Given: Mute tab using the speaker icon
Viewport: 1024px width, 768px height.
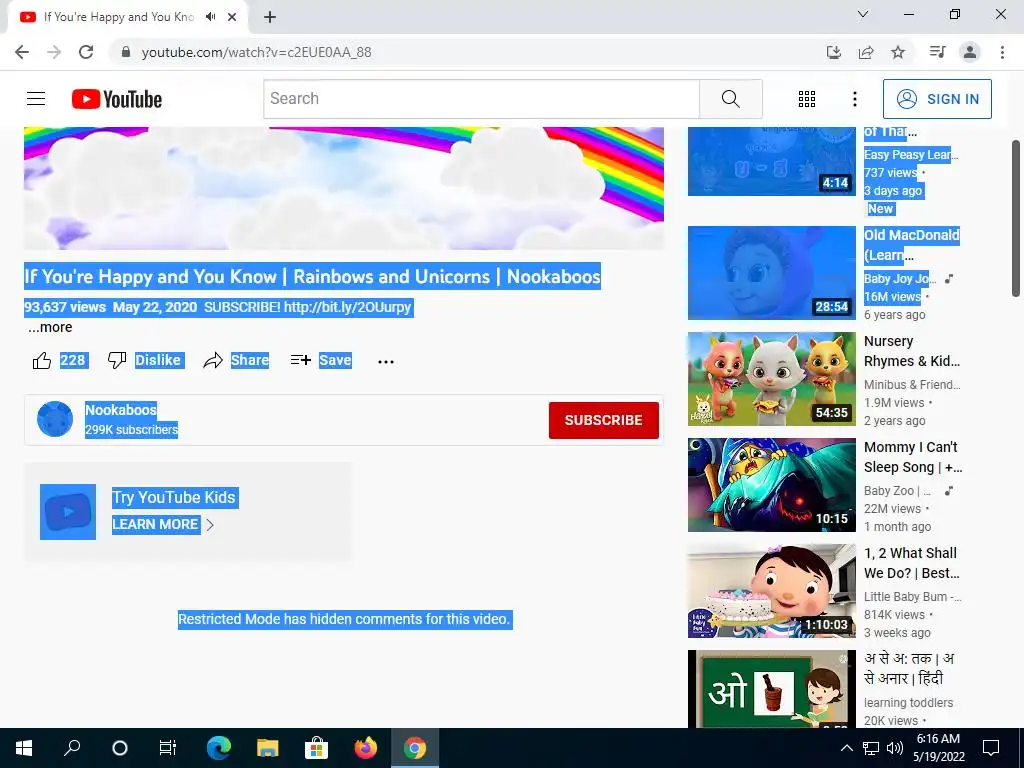Looking at the screenshot, I should pyautogui.click(x=210, y=17).
